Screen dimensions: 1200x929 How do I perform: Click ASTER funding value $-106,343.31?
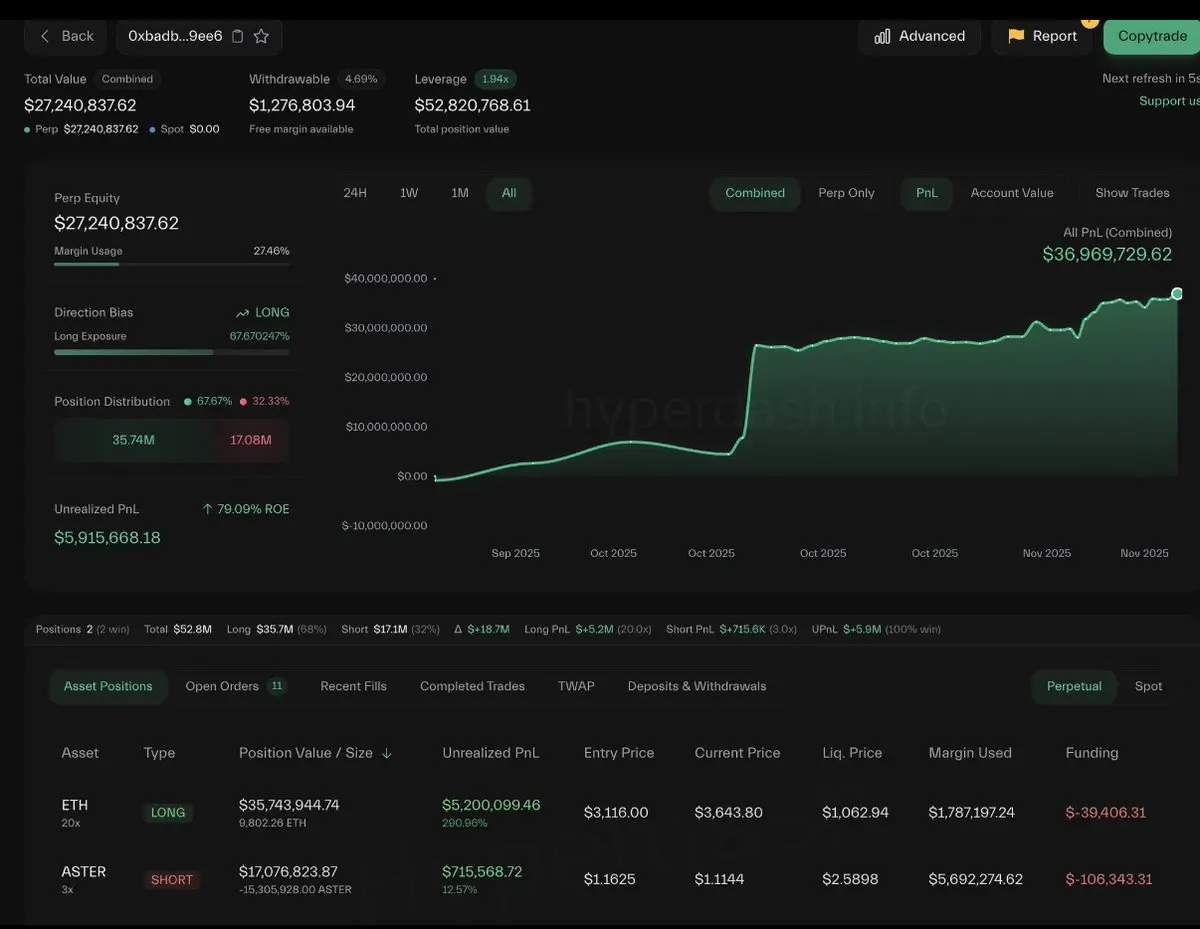coord(1109,879)
